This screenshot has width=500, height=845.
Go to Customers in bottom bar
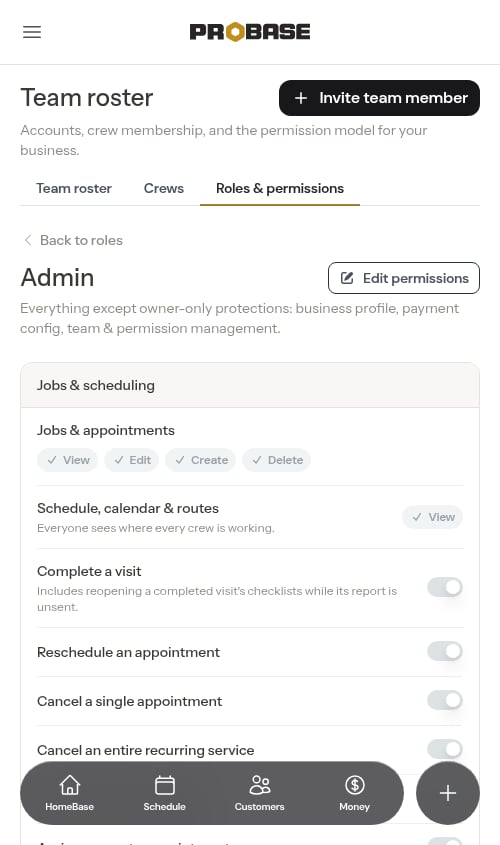coord(259,793)
